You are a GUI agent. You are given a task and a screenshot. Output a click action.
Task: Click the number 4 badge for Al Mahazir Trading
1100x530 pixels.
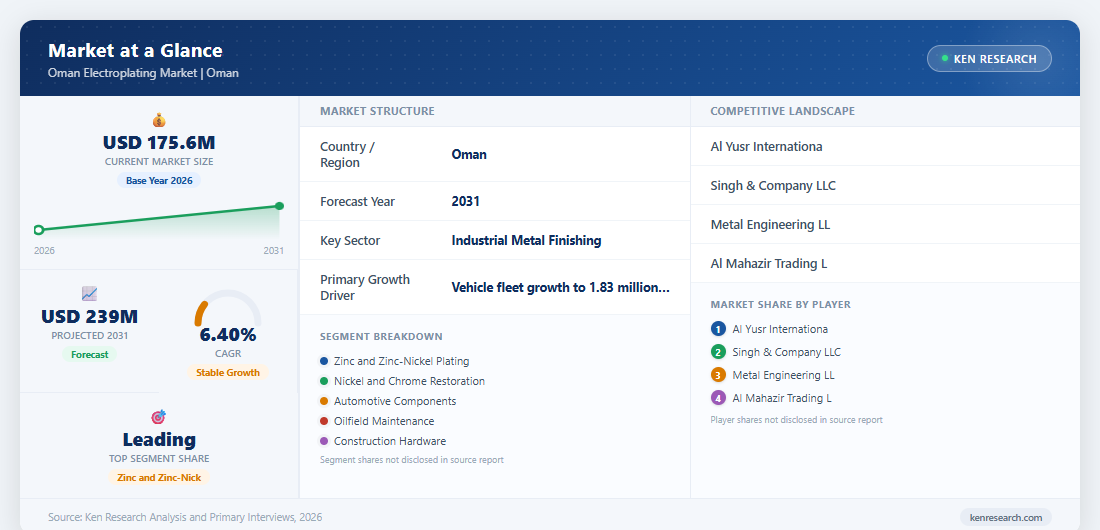coord(718,398)
